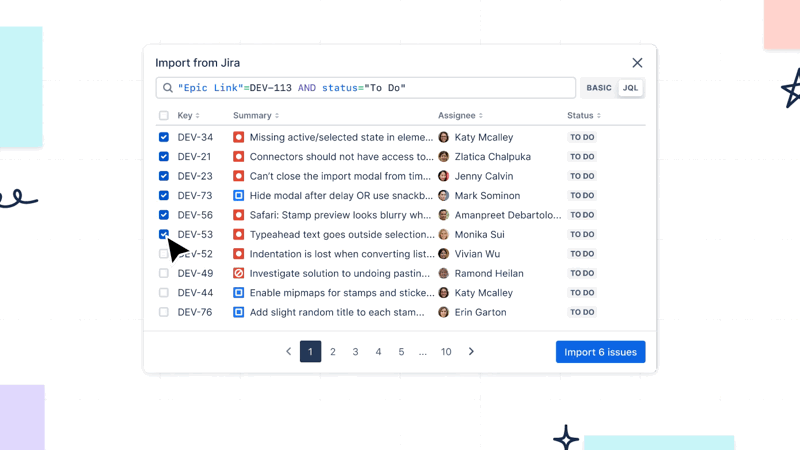The image size is (800, 450).
Task: Click Erin Garton's avatar
Action: (x=443, y=312)
